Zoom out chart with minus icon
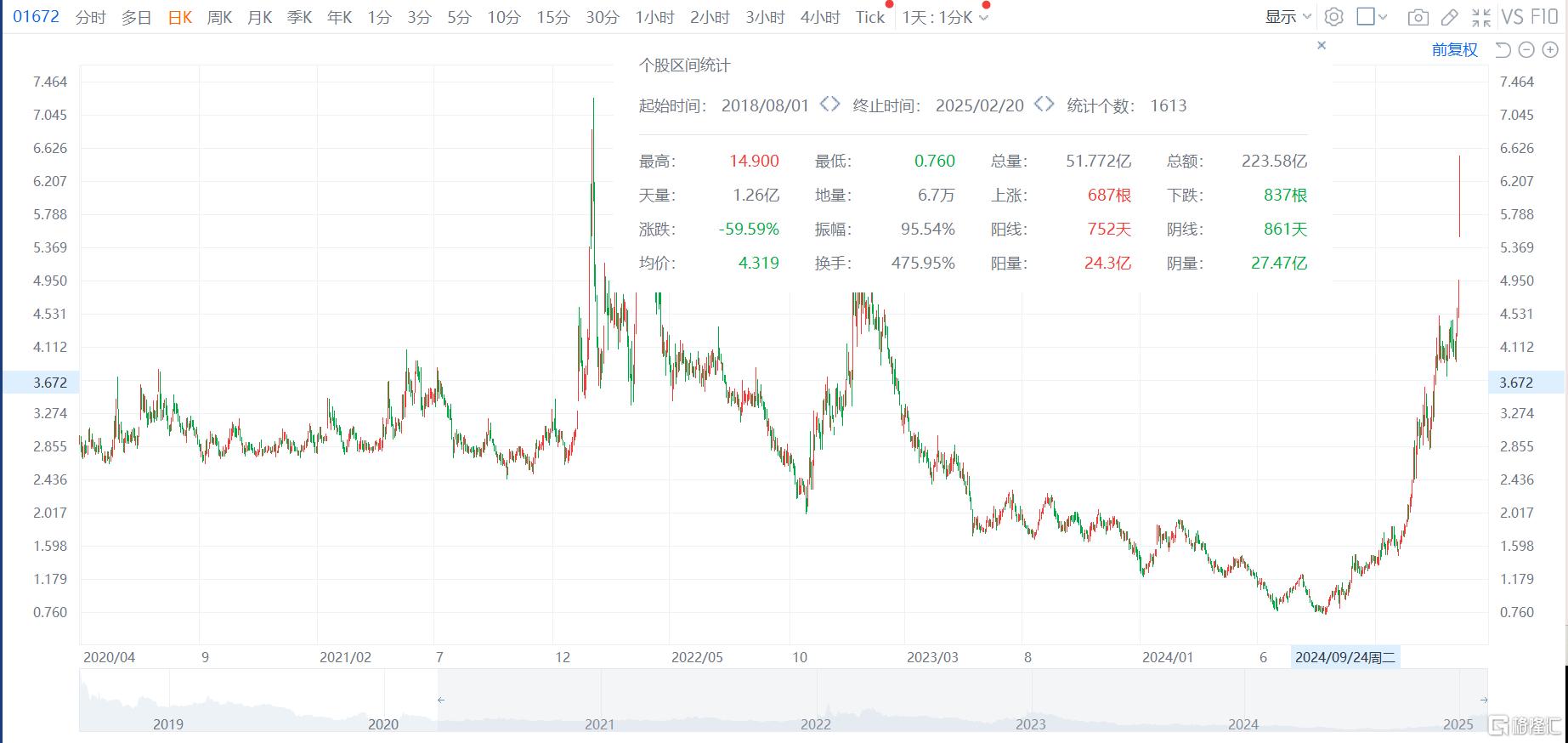 (x=1526, y=50)
